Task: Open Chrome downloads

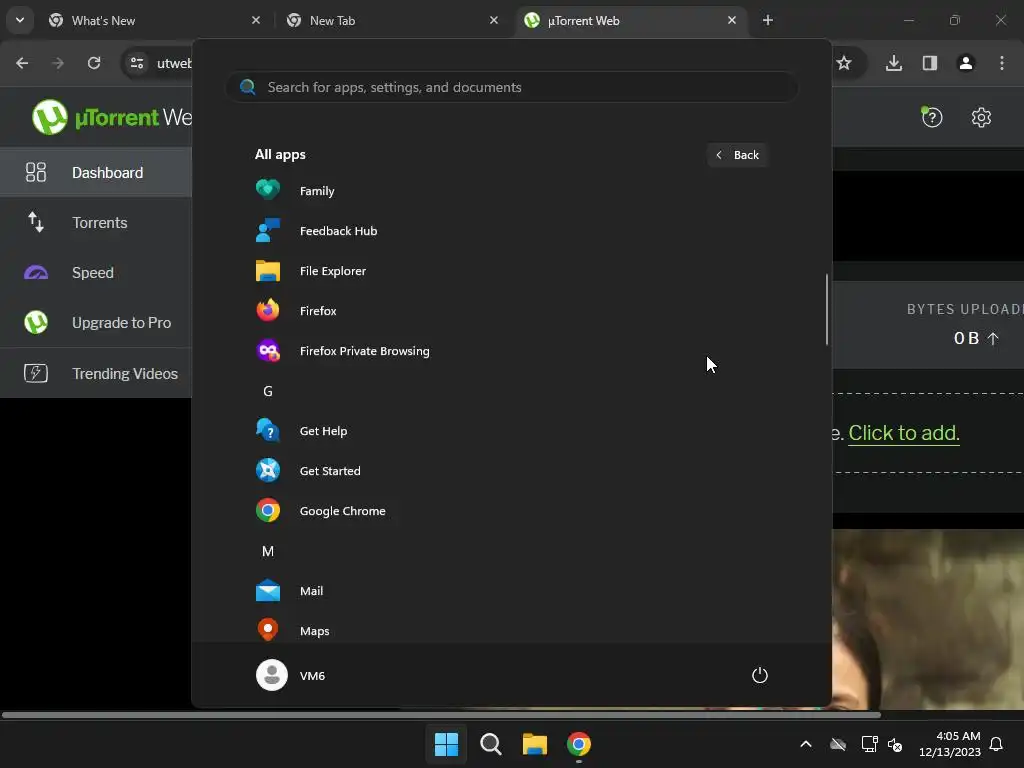Action: tap(894, 63)
